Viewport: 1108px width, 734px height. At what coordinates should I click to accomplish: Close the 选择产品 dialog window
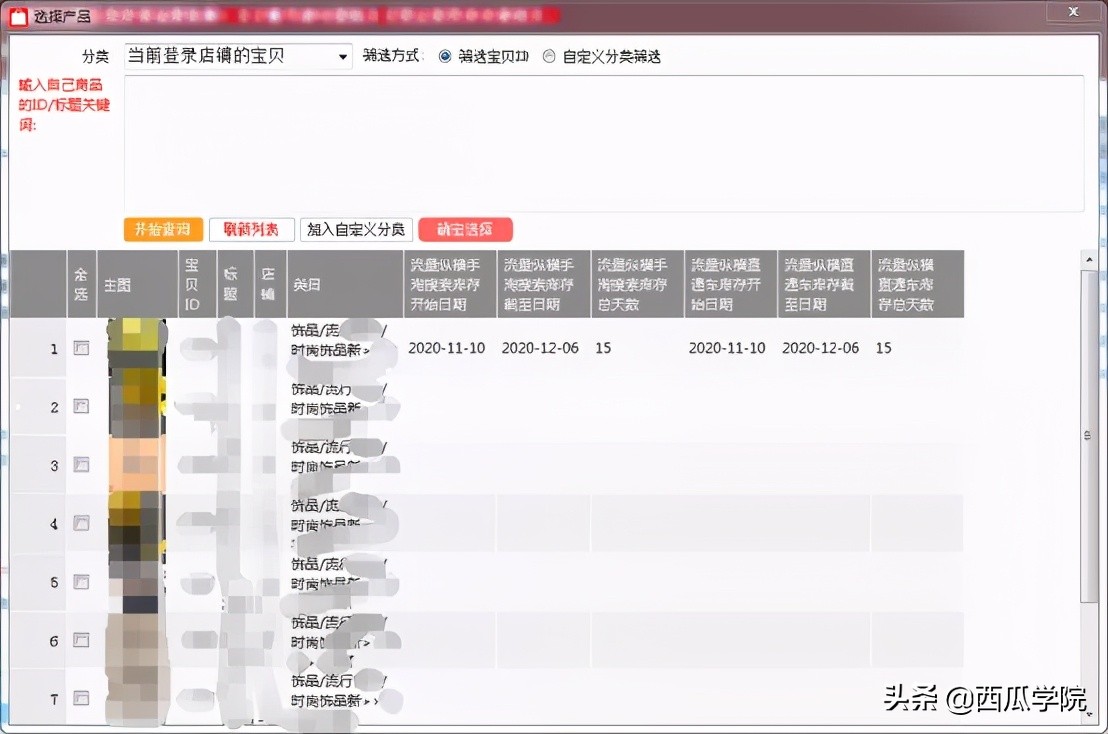click(x=1073, y=11)
